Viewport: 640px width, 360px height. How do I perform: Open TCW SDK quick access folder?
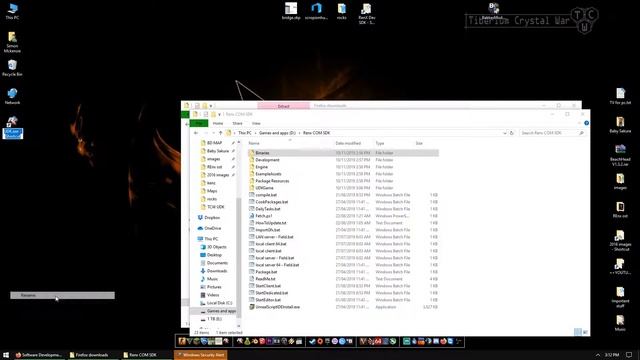coord(213,207)
